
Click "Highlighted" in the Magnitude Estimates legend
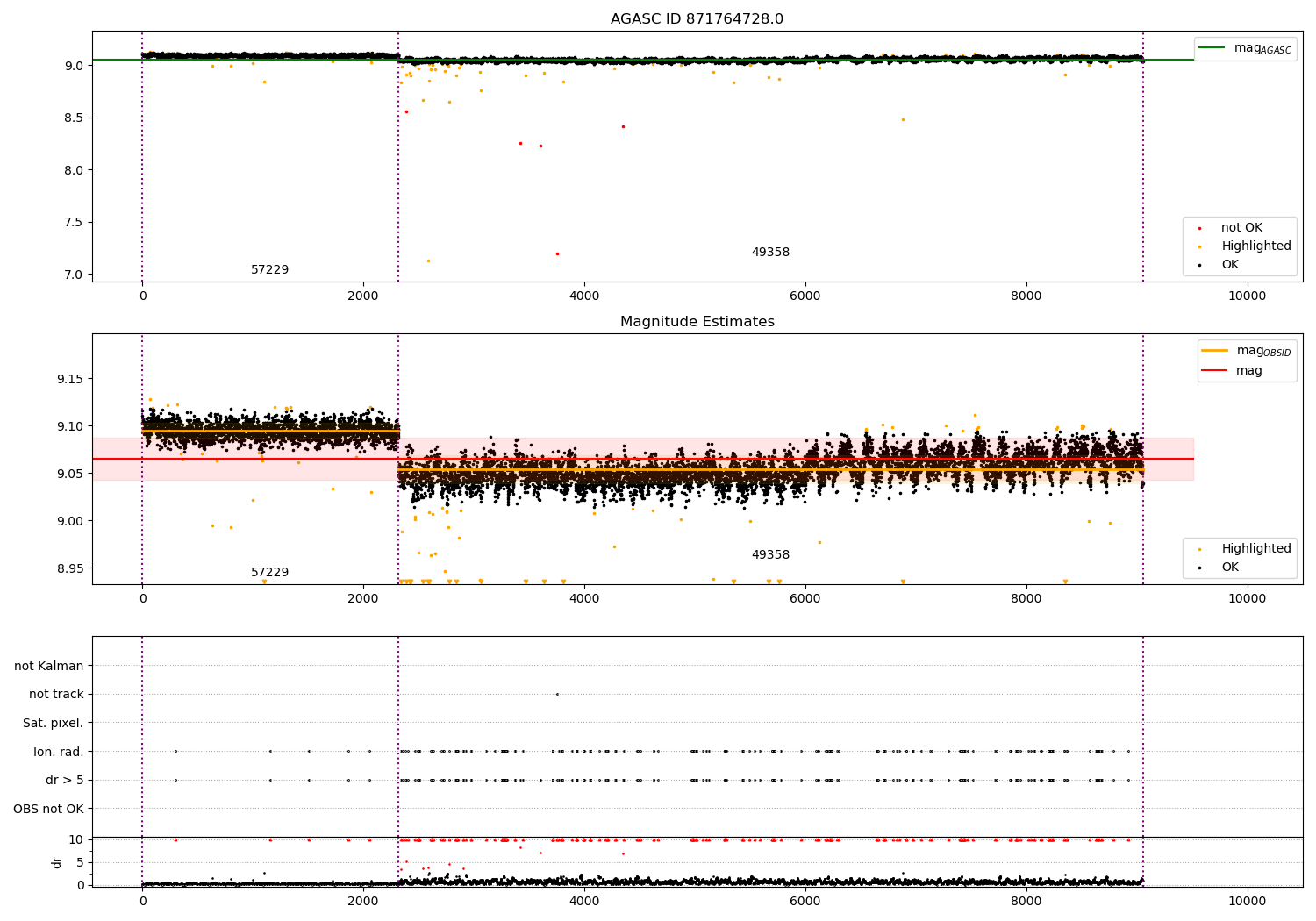click(x=1256, y=549)
